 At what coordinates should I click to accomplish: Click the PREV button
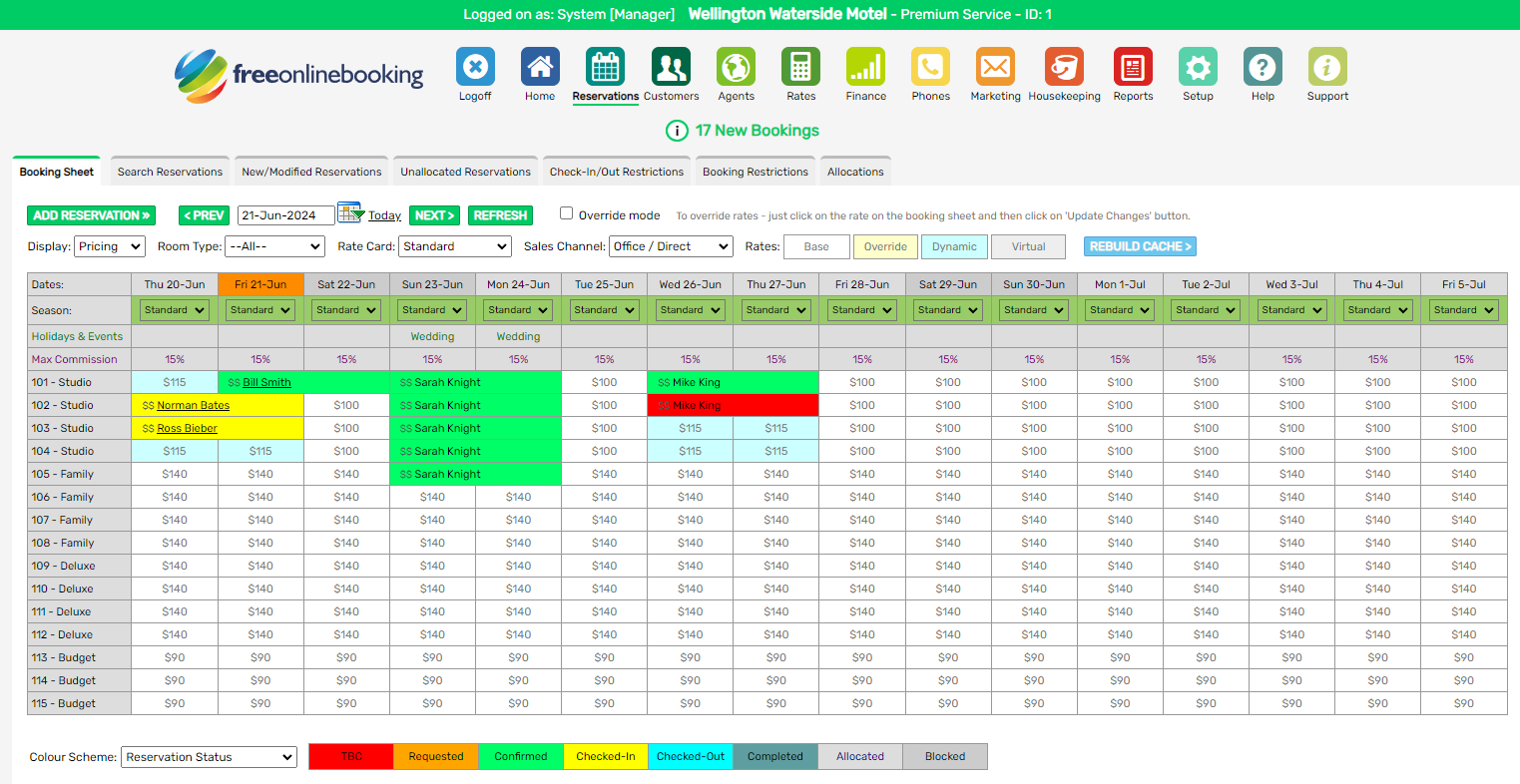click(x=204, y=215)
